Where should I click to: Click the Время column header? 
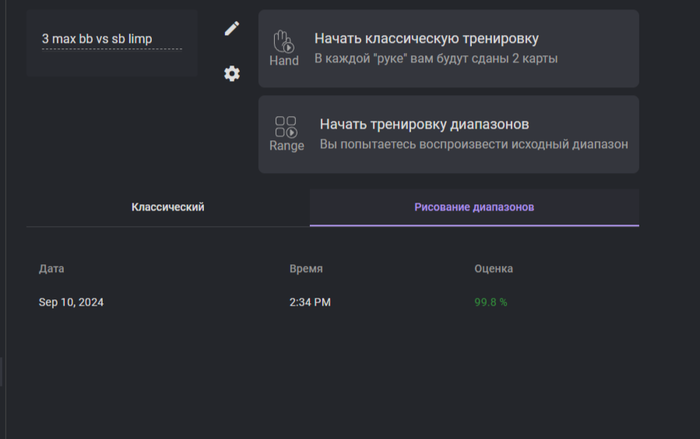306,269
